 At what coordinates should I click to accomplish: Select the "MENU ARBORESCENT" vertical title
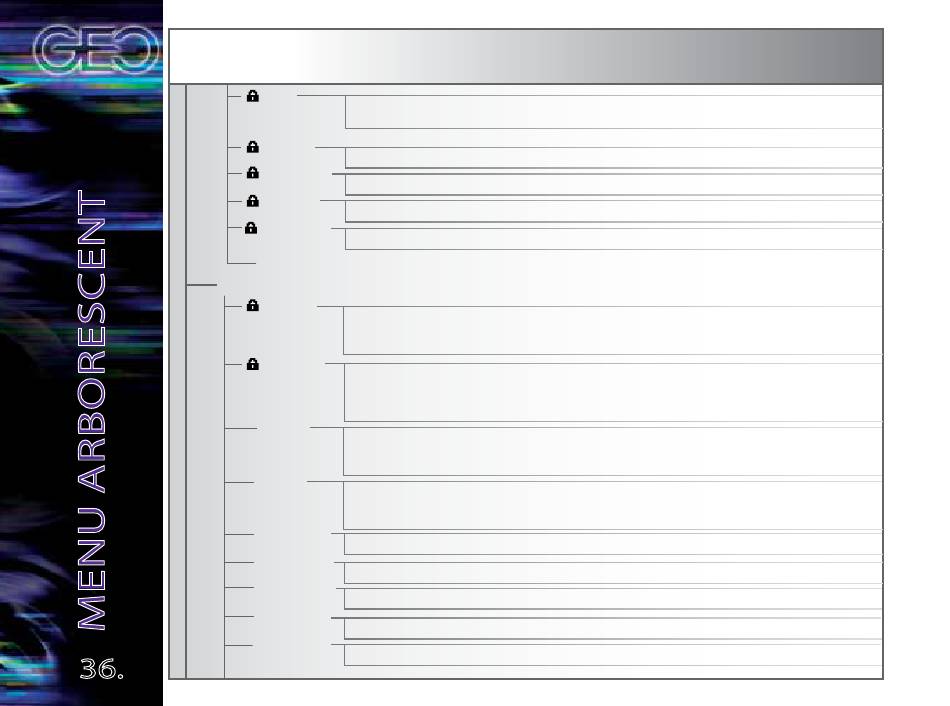pos(92,410)
